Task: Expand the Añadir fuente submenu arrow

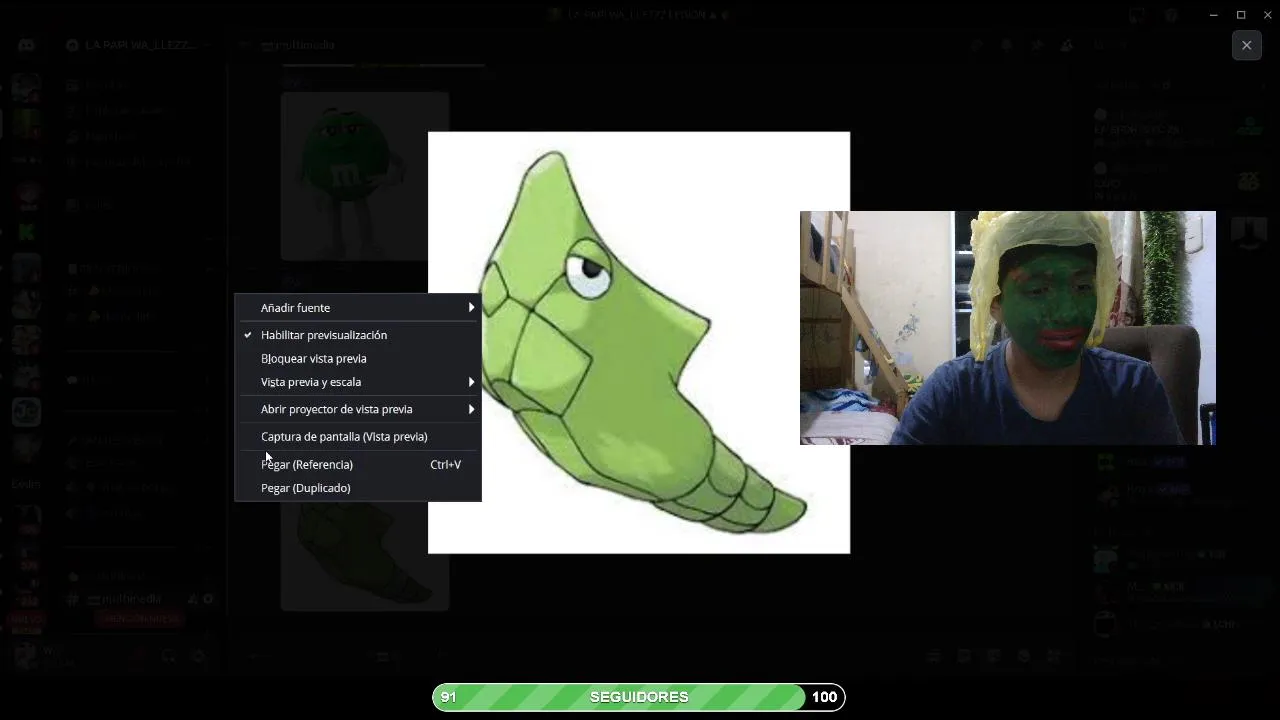Action: (471, 308)
